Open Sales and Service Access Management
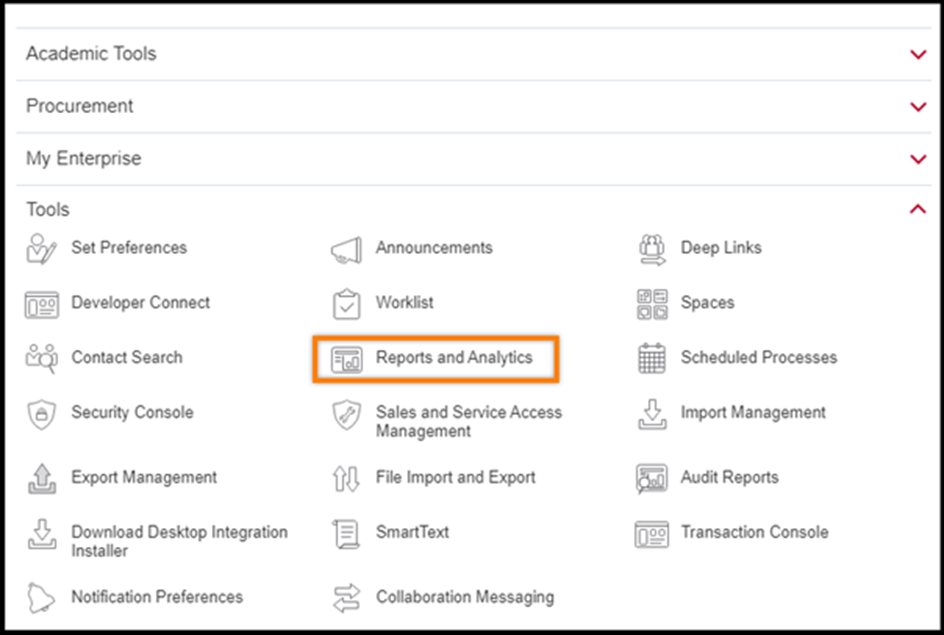 (x=468, y=421)
